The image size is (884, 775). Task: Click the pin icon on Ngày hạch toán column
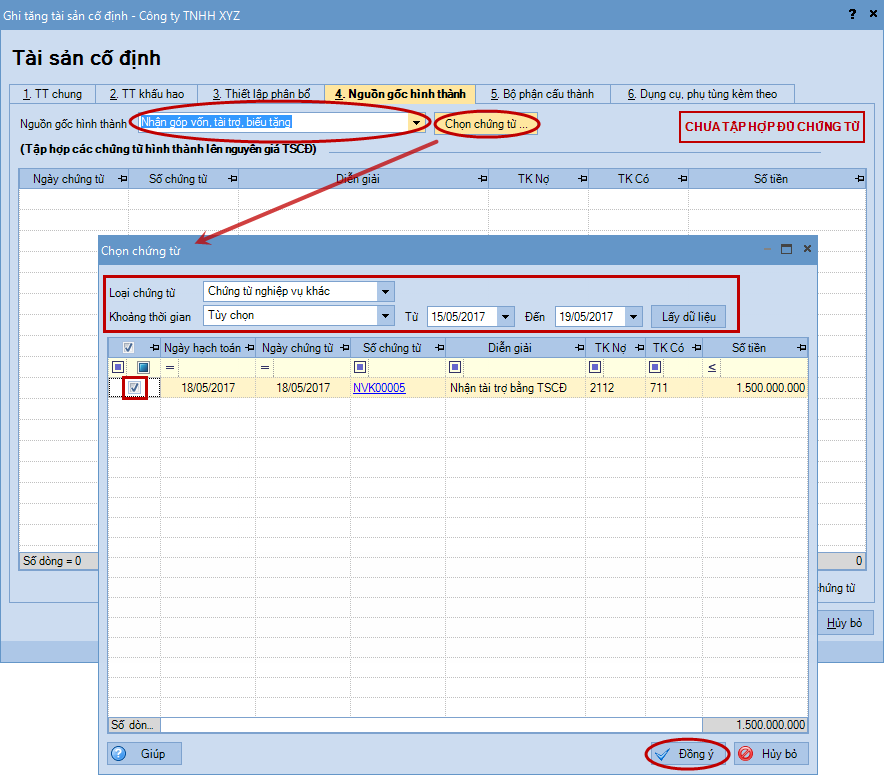point(246,348)
